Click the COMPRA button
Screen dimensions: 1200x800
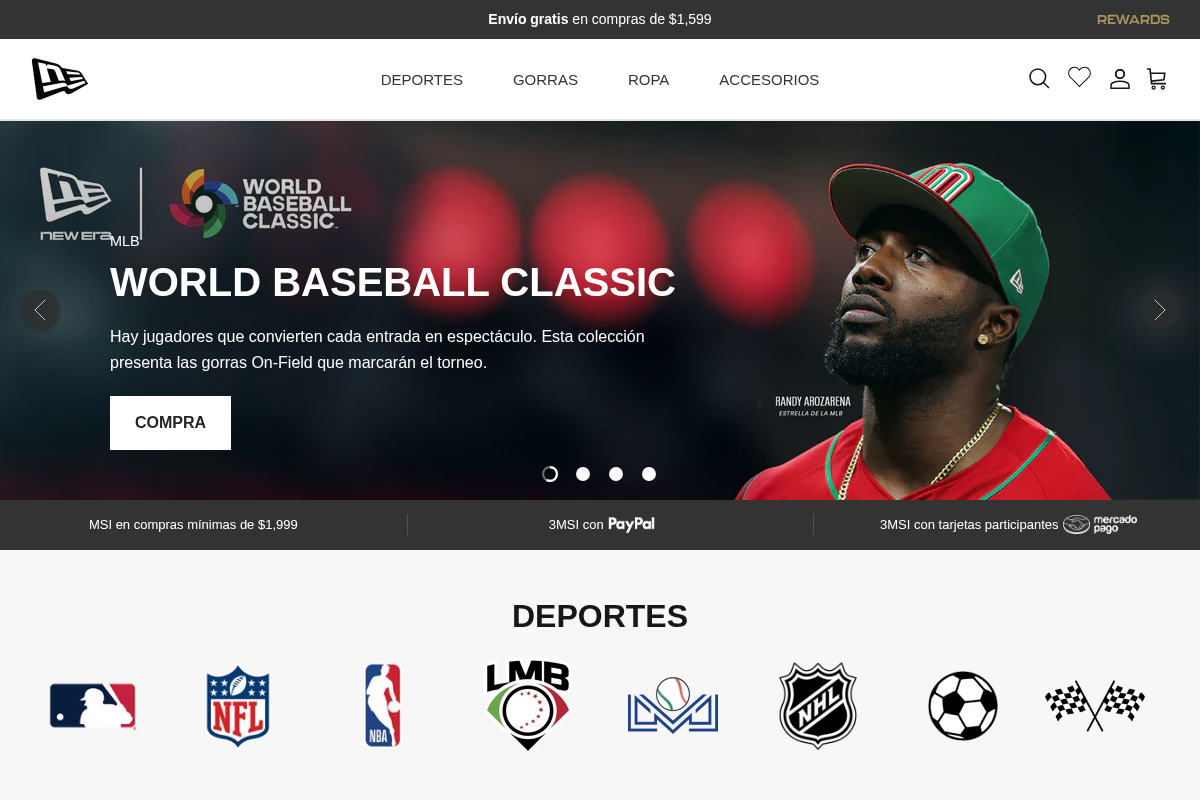point(170,422)
